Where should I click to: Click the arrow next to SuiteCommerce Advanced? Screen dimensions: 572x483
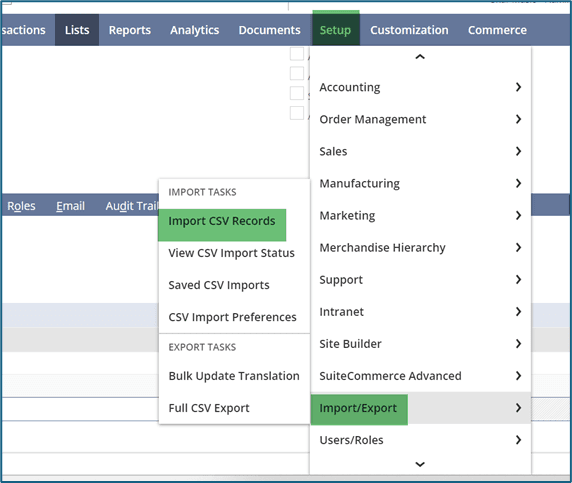[518, 376]
